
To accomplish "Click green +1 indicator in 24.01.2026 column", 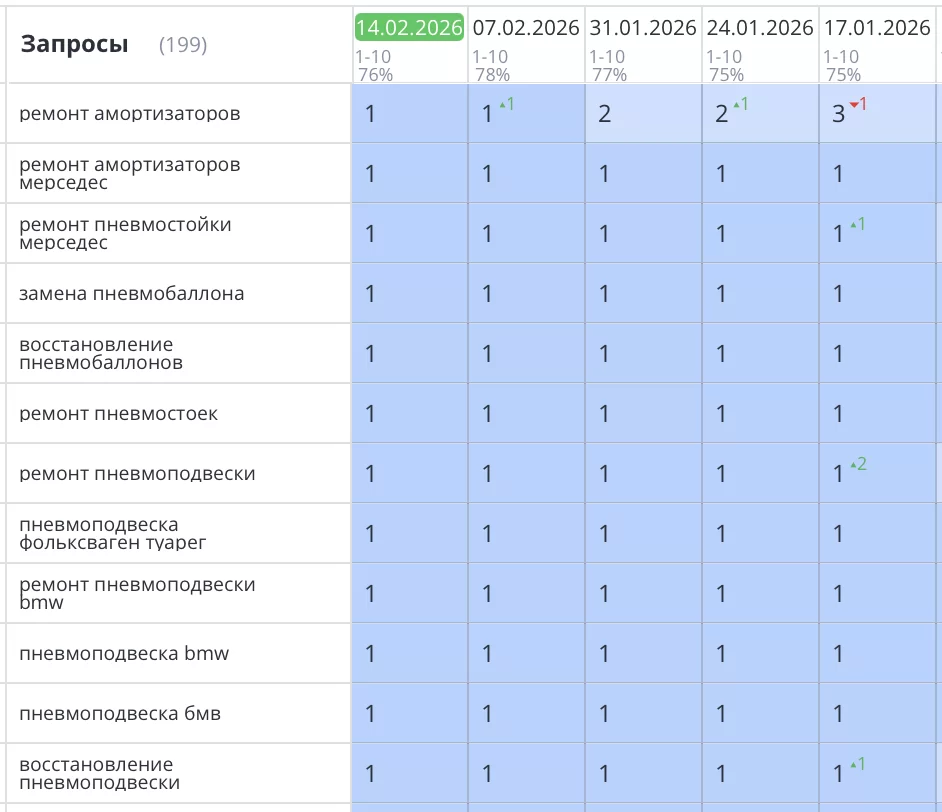I will point(741,104).
